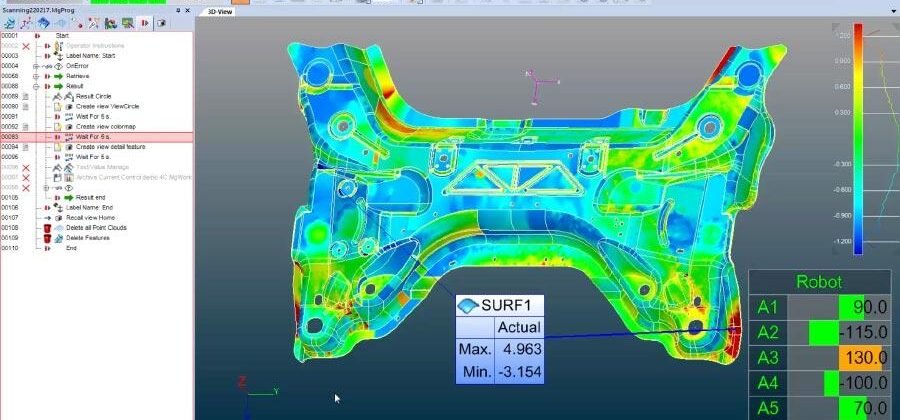Click the Delete Features trash icon
Viewport: 900px width, 420px height.
(47, 238)
